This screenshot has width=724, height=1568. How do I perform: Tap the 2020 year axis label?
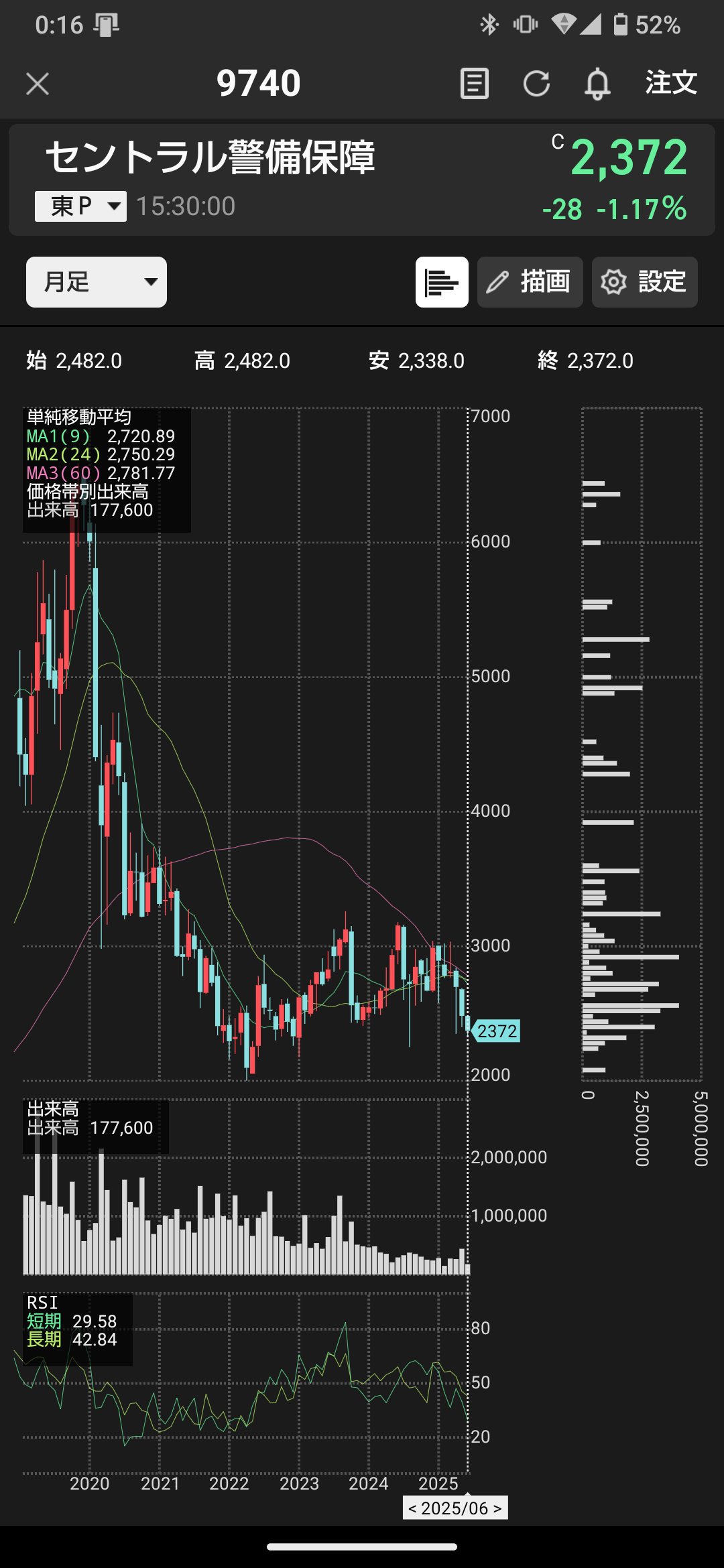[90, 1484]
